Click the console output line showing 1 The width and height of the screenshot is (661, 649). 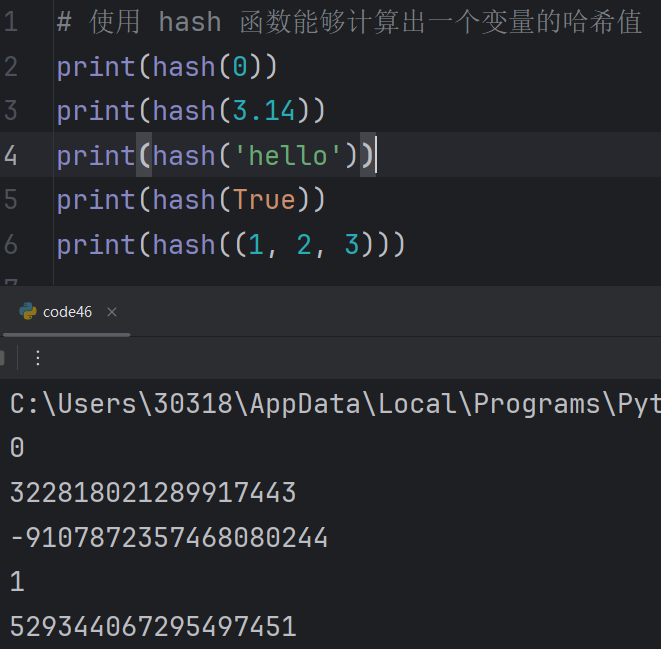(16, 582)
